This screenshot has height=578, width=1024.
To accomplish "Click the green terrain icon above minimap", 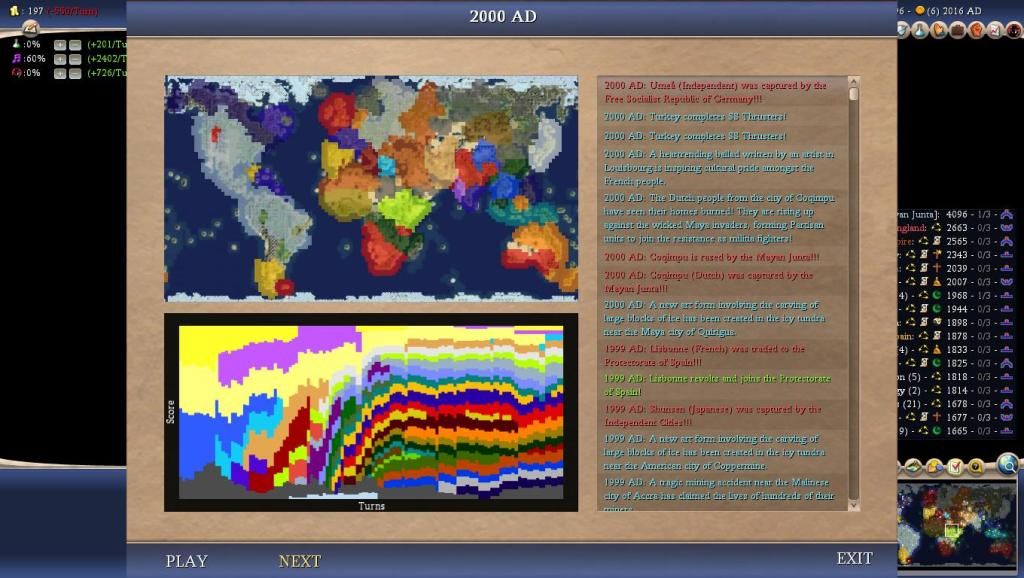I will [x=913, y=466].
